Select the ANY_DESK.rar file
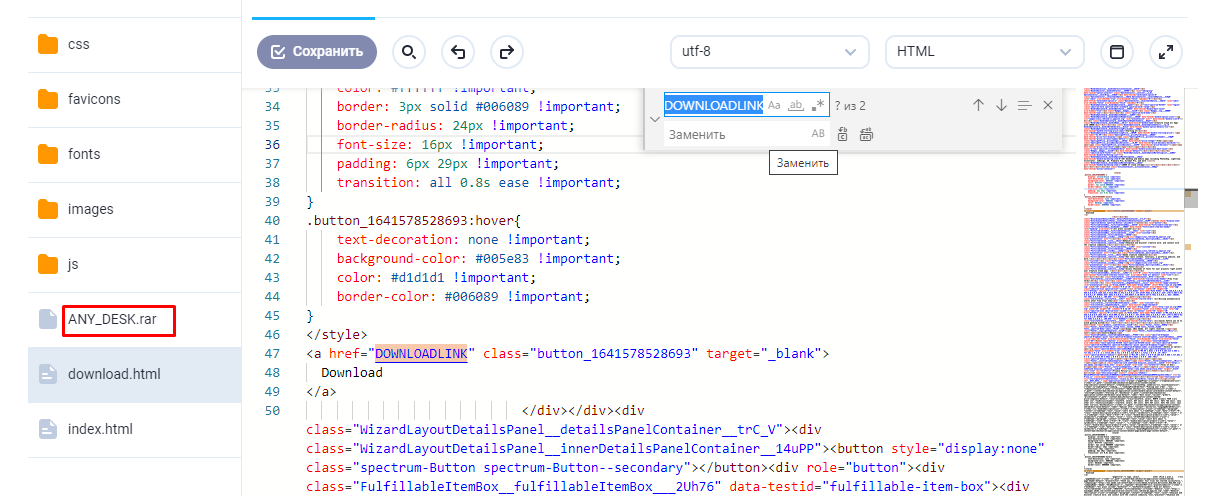1210x496 pixels. pos(135,320)
